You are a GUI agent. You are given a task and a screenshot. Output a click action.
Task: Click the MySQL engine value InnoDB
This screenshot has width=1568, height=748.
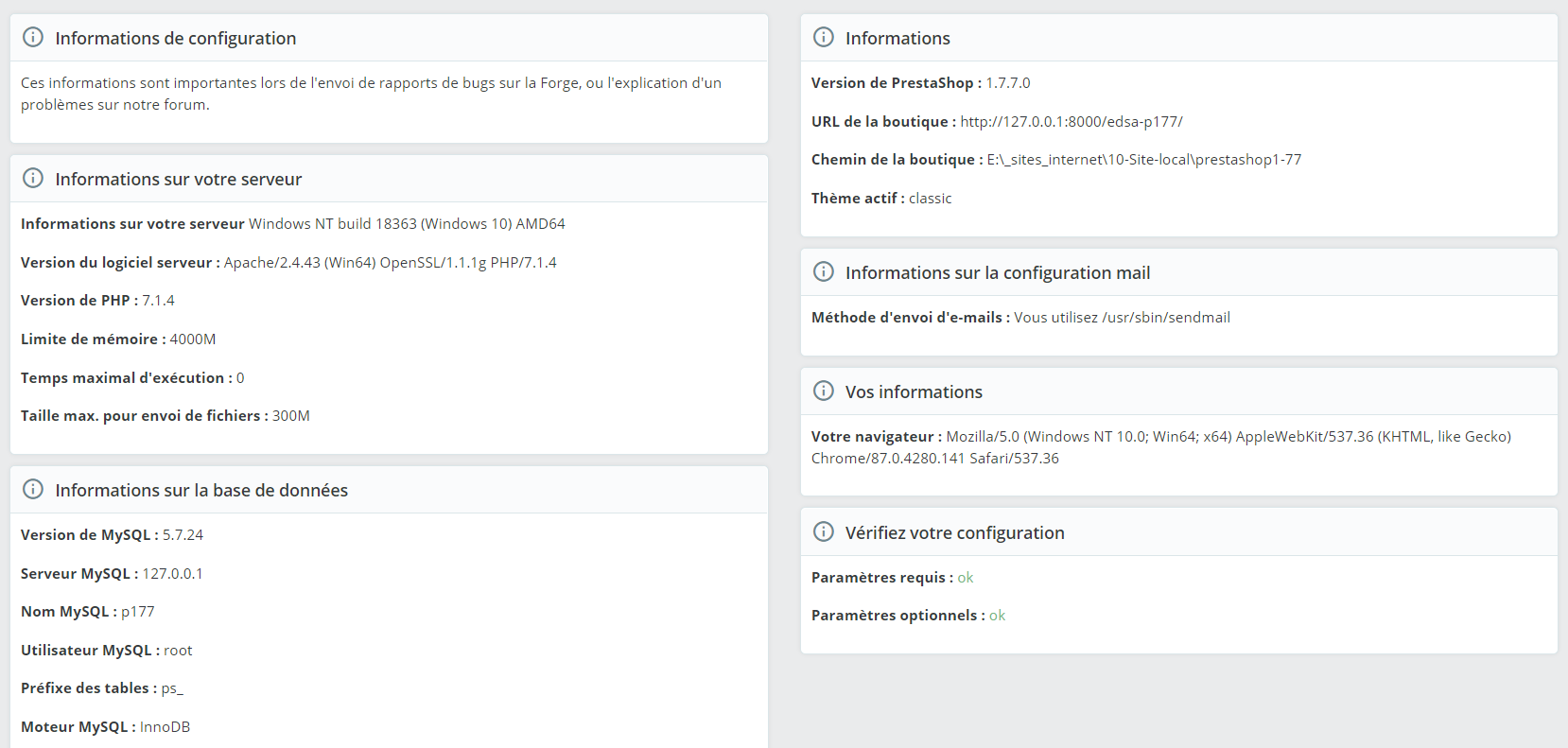pyautogui.click(x=166, y=726)
